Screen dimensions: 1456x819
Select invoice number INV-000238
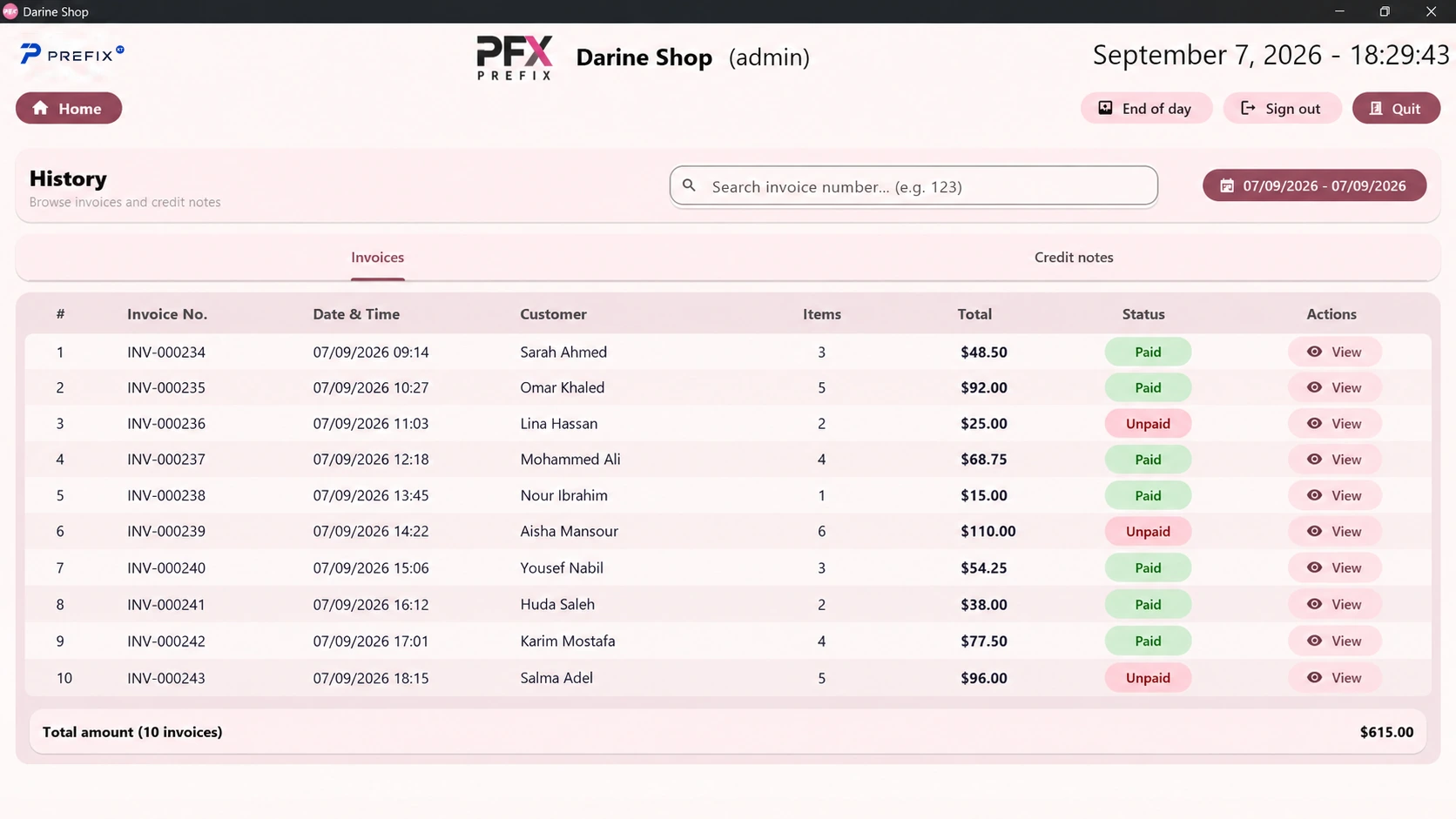coord(166,495)
